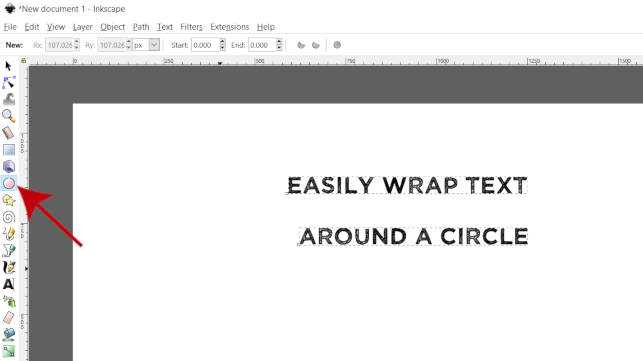Click the Ry radius input field
The width and height of the screenshot is (643, 361).
click(x=112, y=45)
